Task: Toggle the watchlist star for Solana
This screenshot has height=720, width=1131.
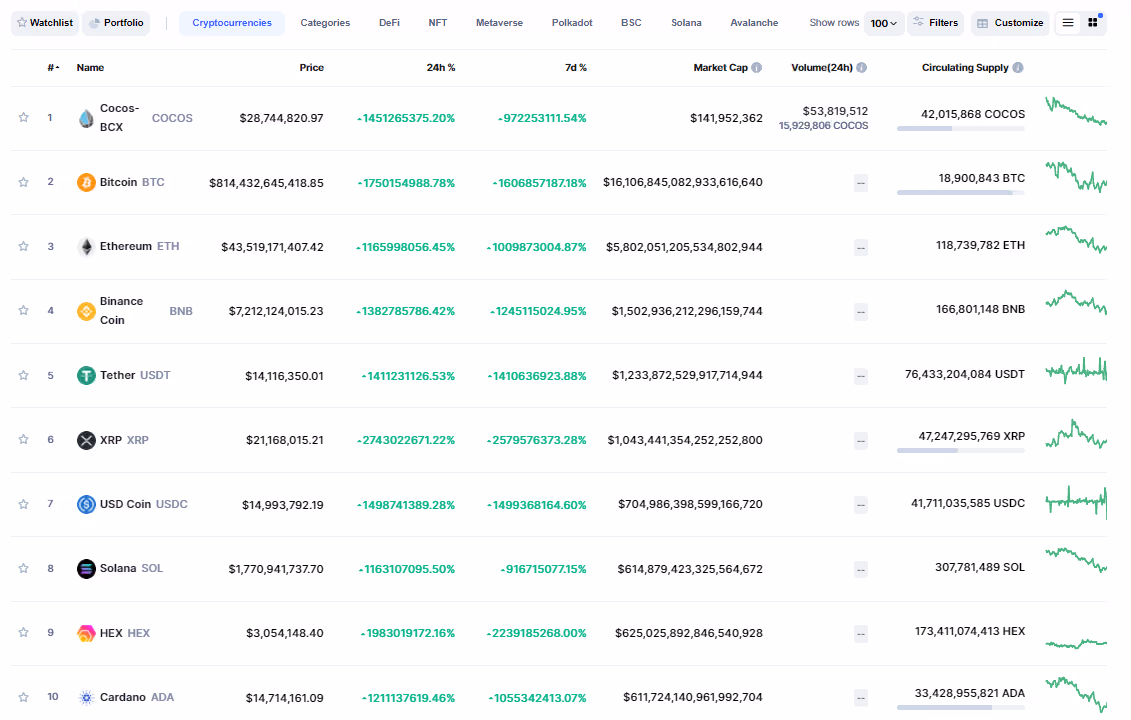Action: pos(24,568)
